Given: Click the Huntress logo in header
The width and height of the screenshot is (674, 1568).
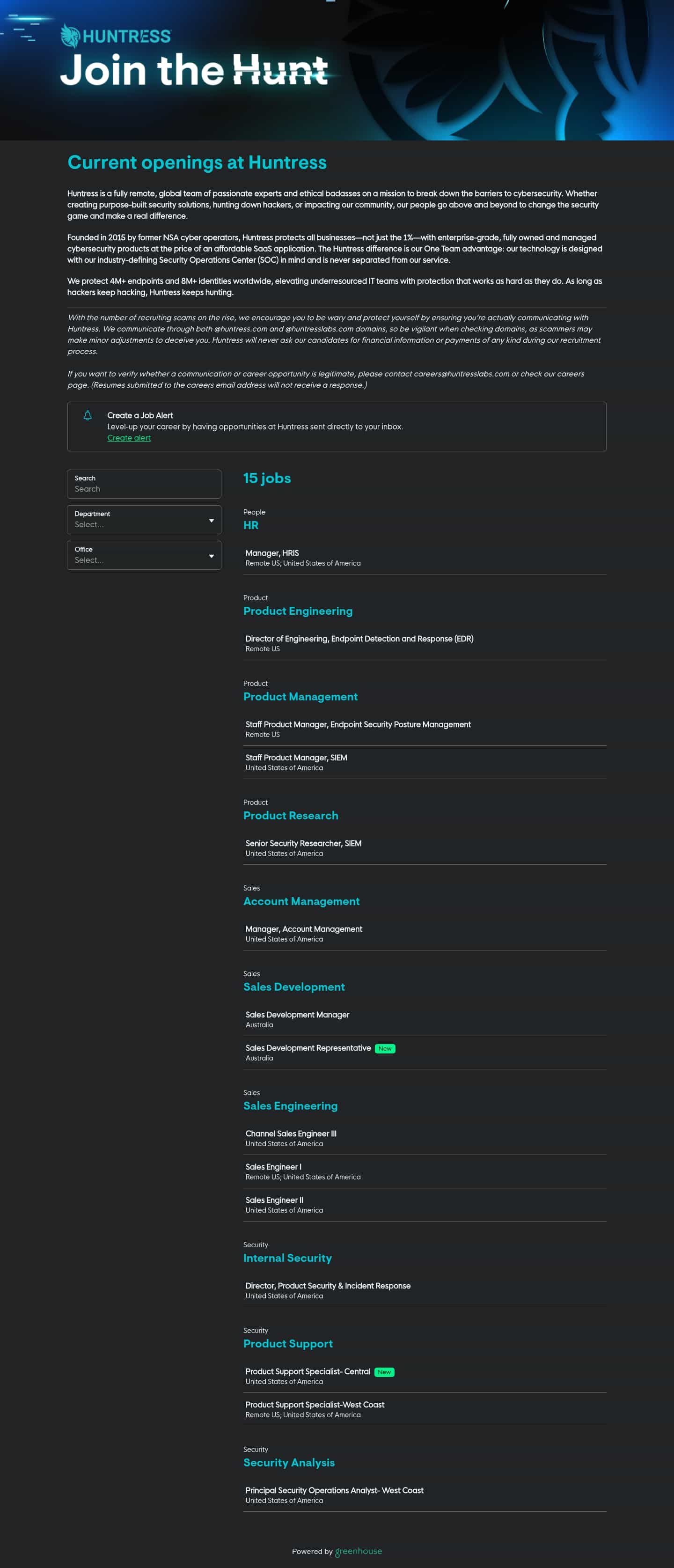Looking at the screenshot, I should tap(116, 36).
